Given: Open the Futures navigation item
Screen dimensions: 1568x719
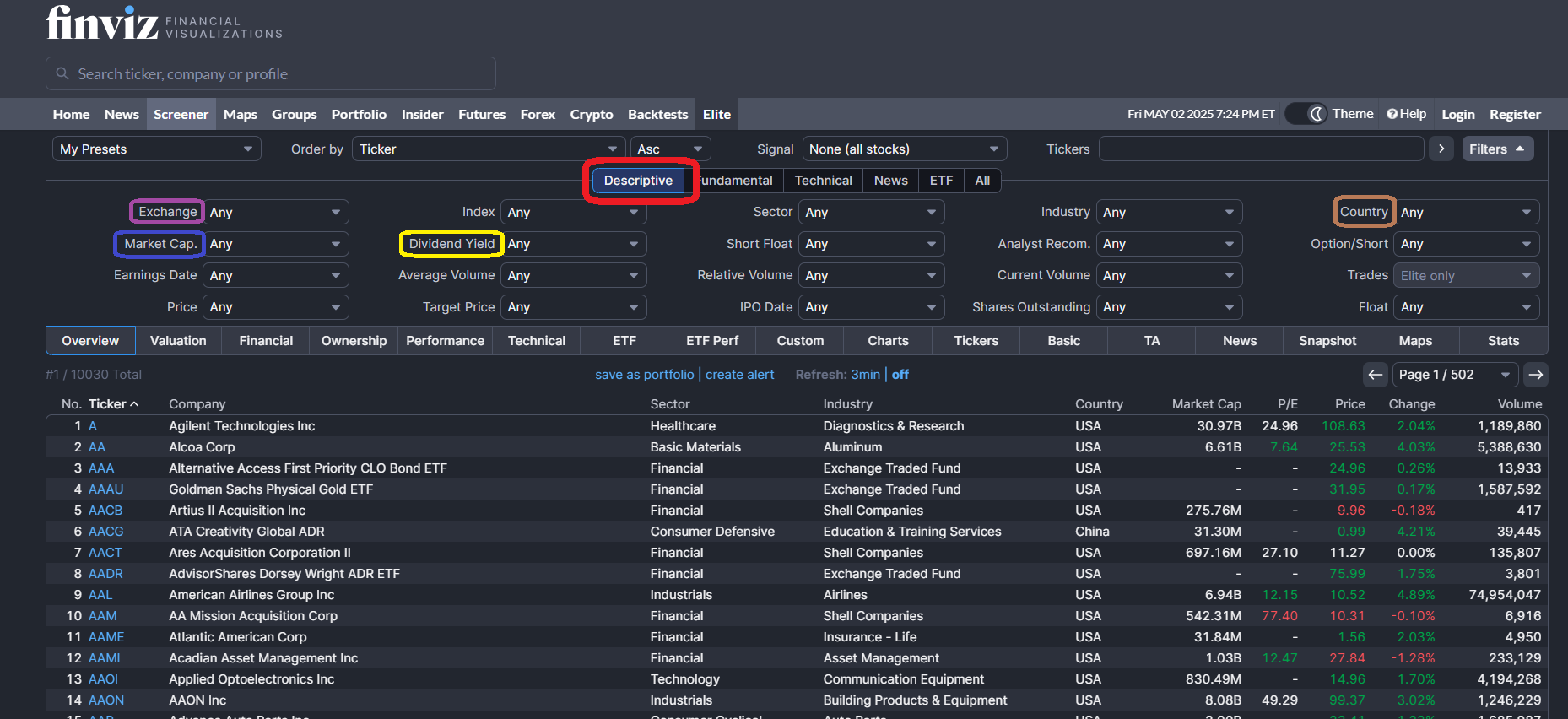Looking at the screenshot, I should coord(482,114).
